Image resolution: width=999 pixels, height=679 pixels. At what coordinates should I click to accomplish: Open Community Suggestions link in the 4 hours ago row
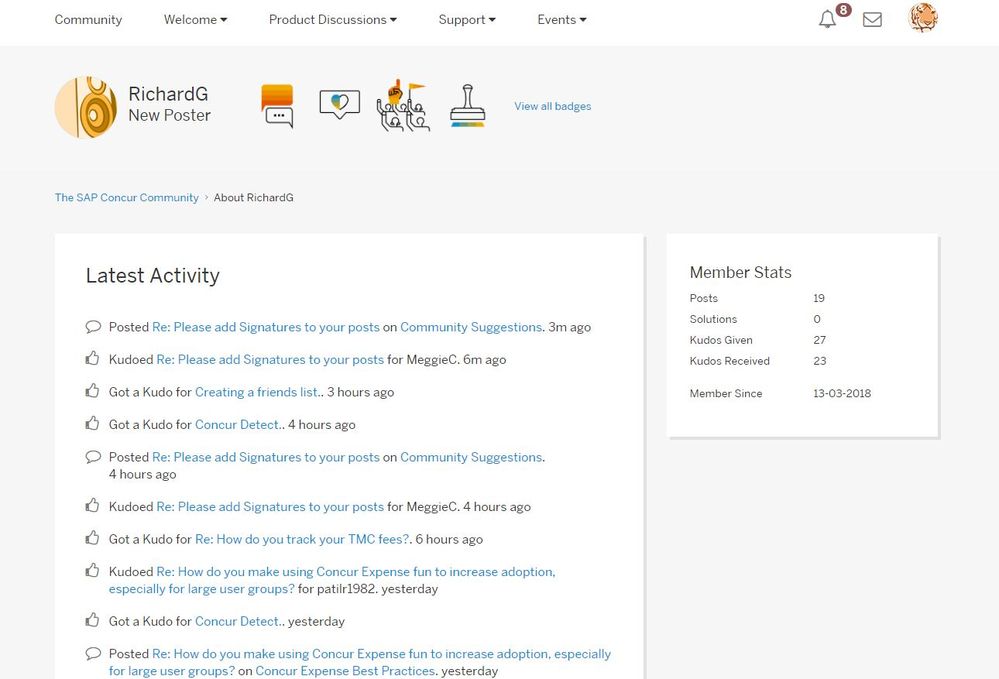(x=471, y=457)
